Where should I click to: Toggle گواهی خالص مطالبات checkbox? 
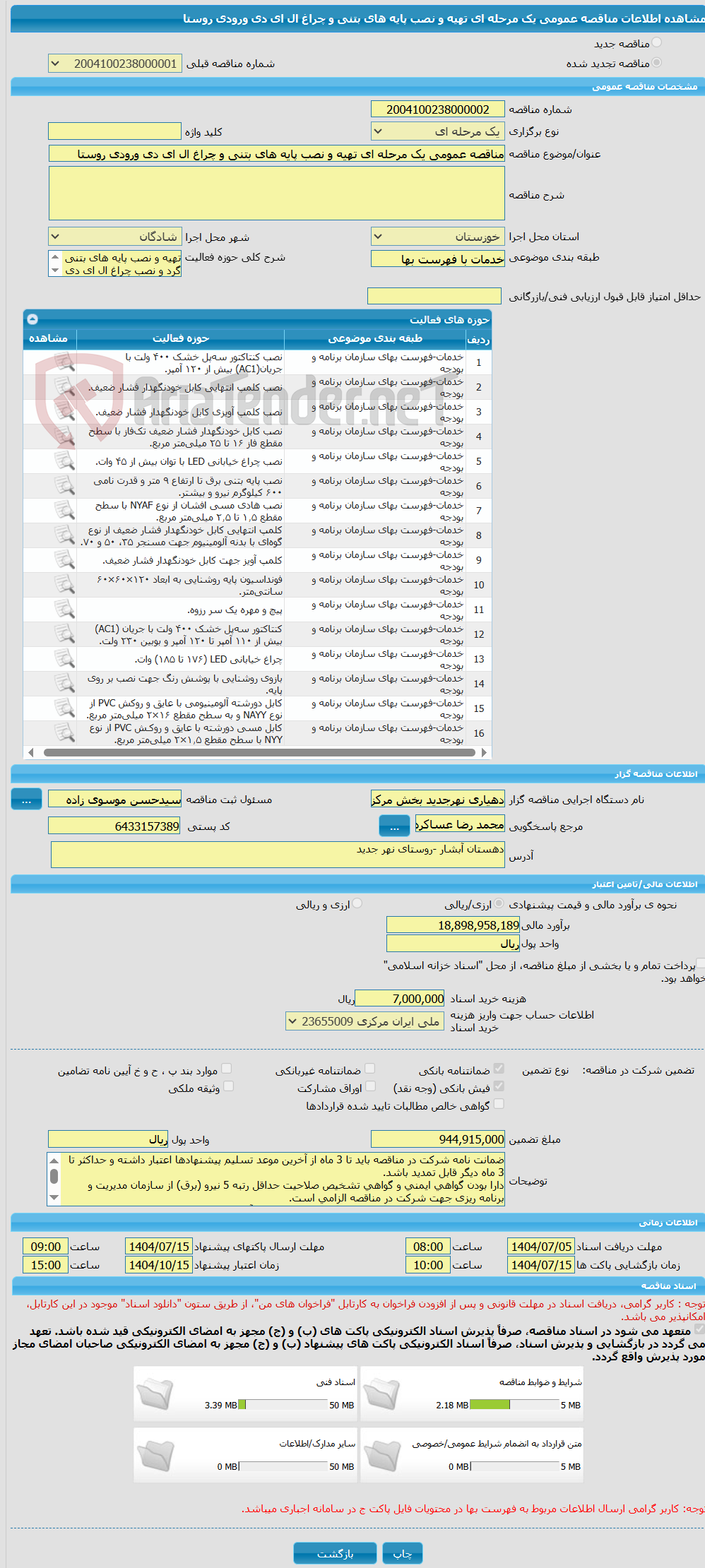click(499, 1104)
